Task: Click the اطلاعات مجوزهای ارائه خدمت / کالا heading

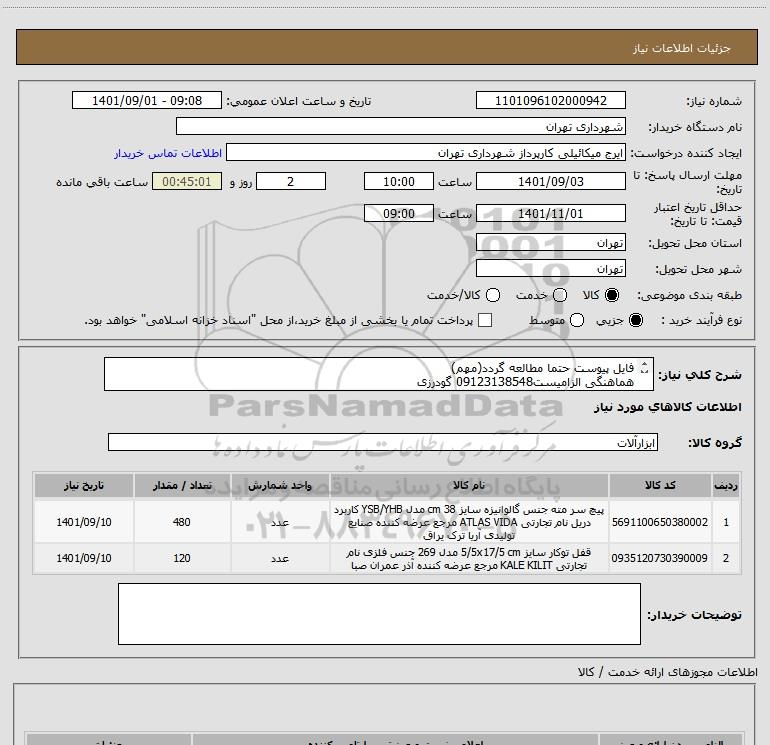Action: pyautogui.click(x=667, y=672)
